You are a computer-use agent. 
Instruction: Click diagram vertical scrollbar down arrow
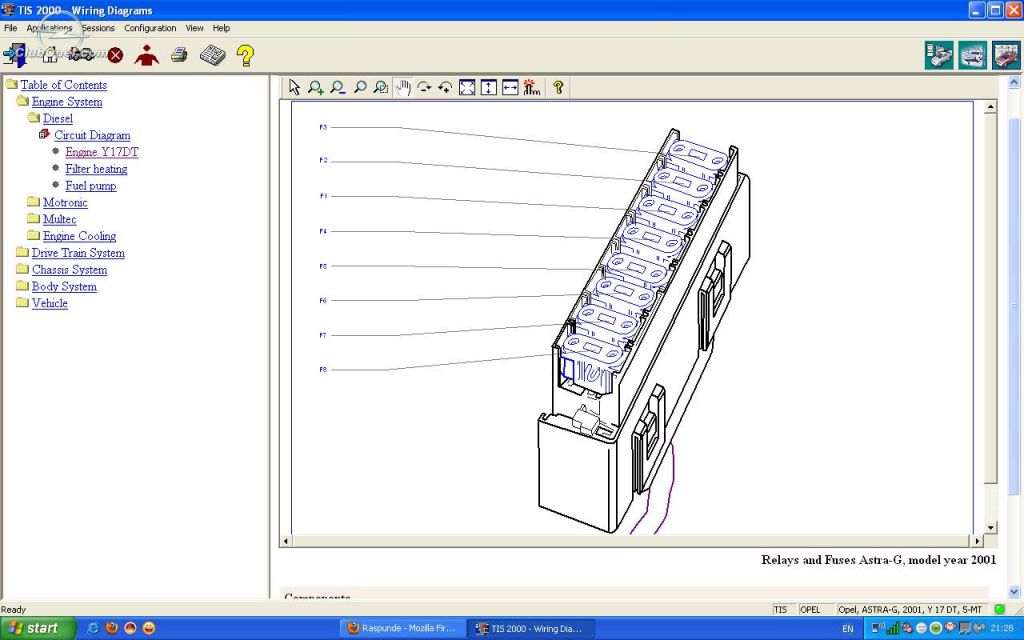click(991, 528)
